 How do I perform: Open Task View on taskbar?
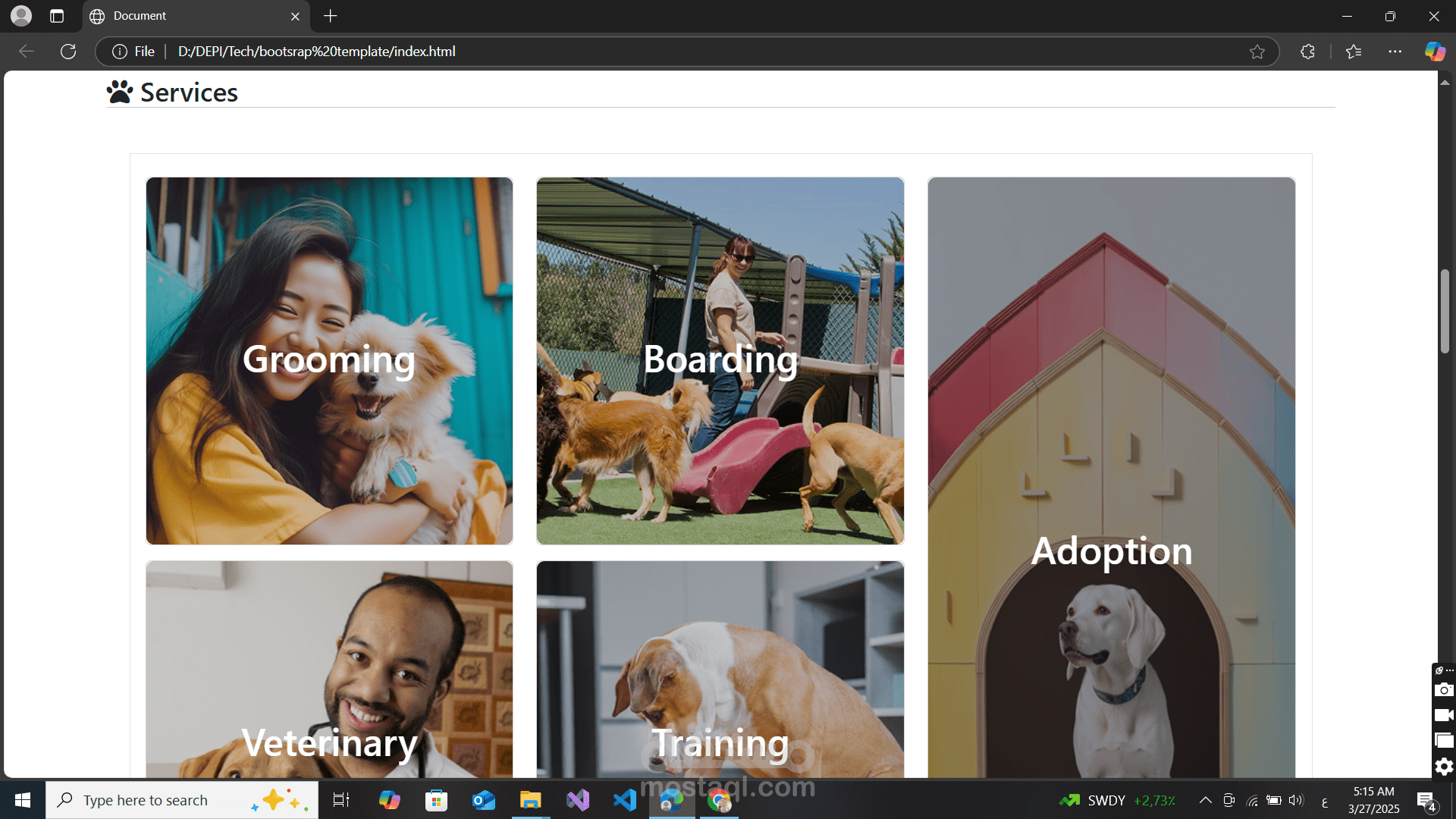[x=341, y=800]
